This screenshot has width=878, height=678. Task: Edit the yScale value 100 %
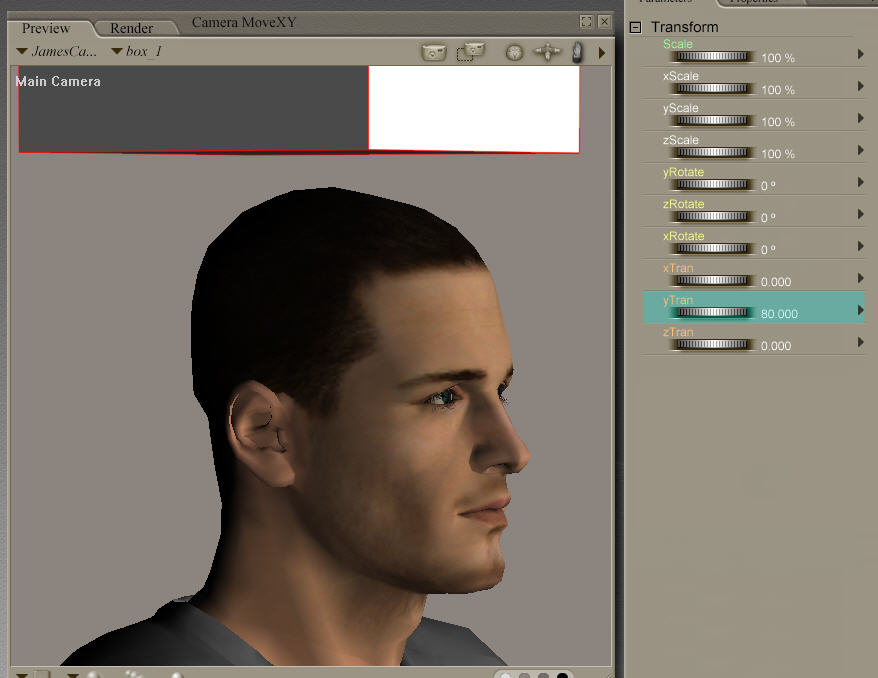coord(778,121)
